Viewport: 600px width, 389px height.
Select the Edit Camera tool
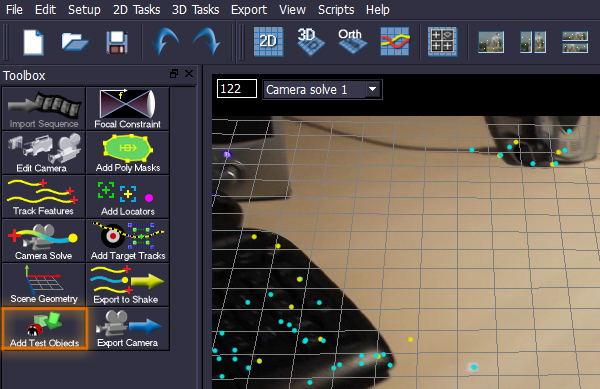(44, 153)
